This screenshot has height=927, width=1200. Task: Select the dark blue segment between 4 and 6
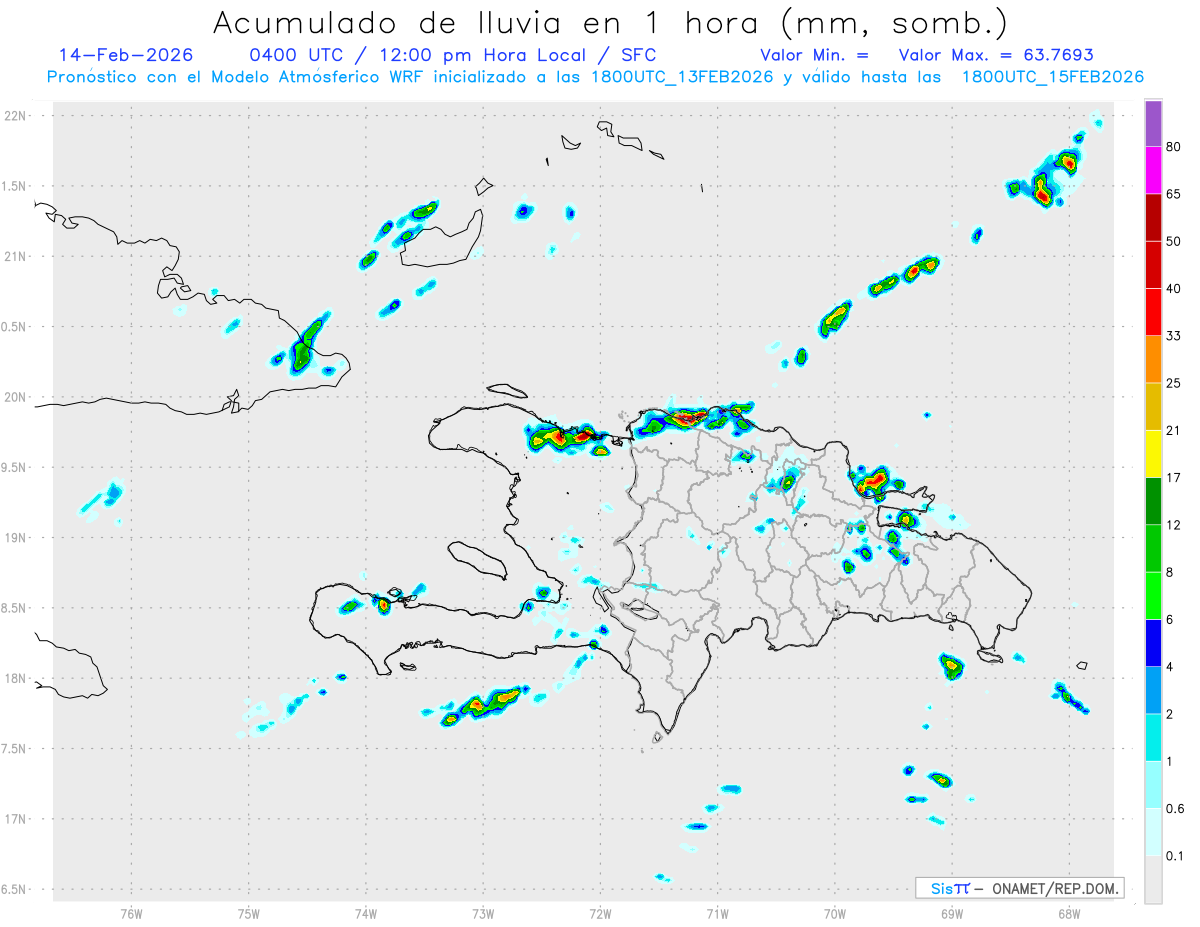point(1153,643)
